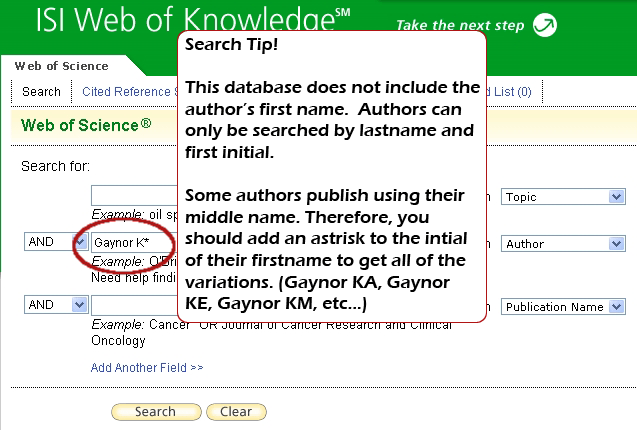This screenshot has height=430, width=637.
Task: Click Add Another Field link
Action: 147,367
